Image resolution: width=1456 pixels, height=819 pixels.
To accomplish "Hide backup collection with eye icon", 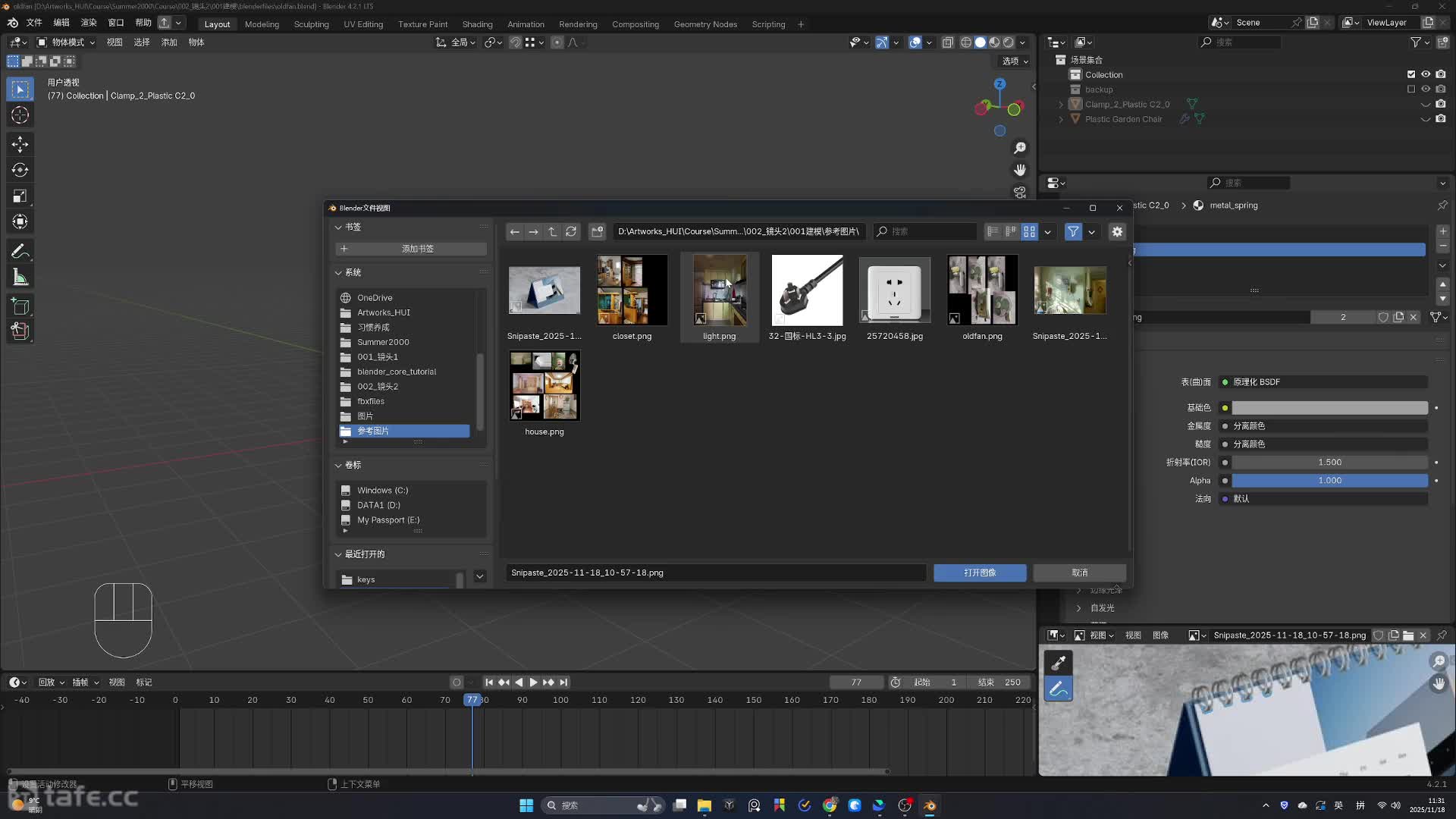I will (x=1426, y=89).
